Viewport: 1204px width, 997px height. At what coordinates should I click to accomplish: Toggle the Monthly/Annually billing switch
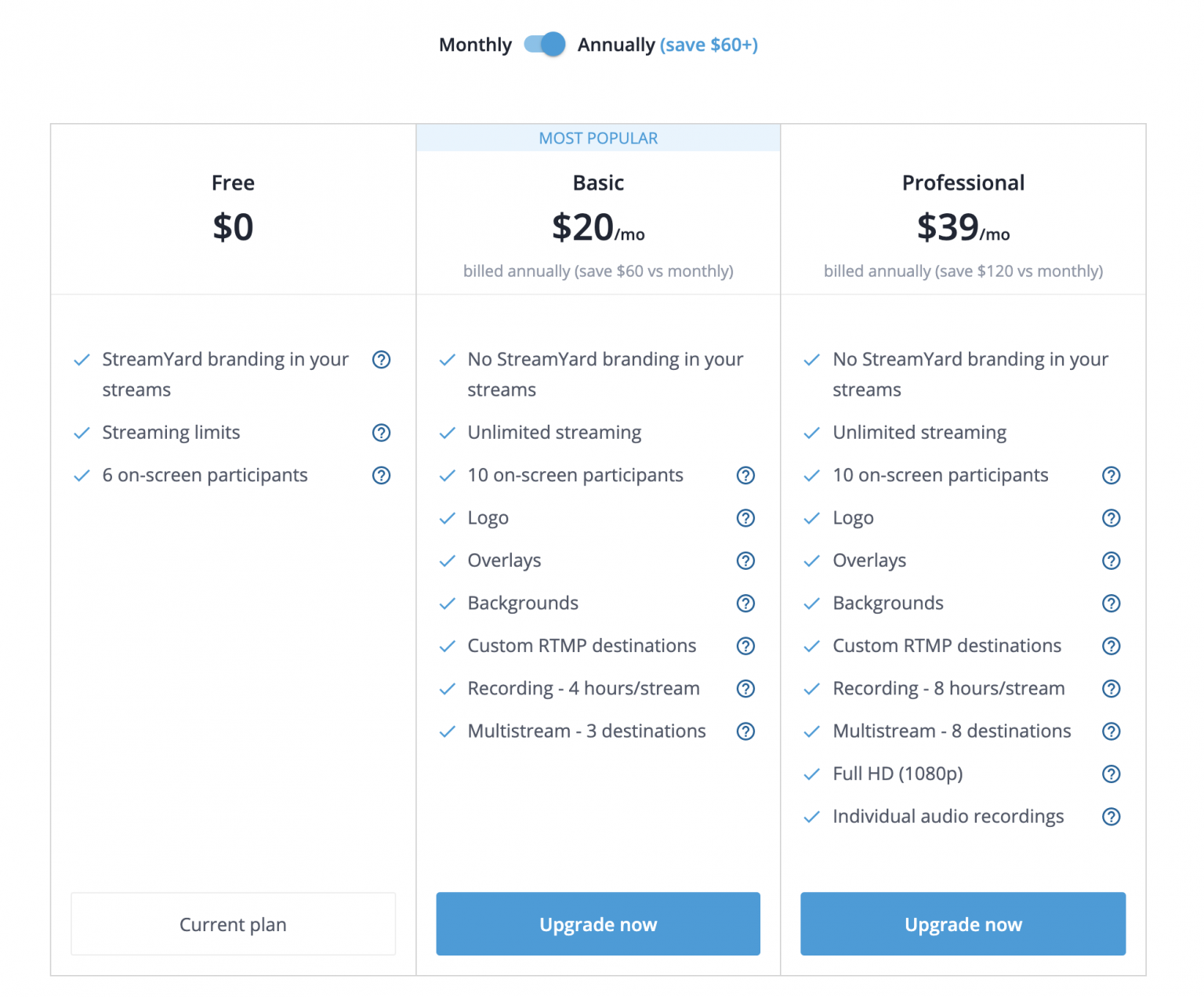[x=545, y=45]
